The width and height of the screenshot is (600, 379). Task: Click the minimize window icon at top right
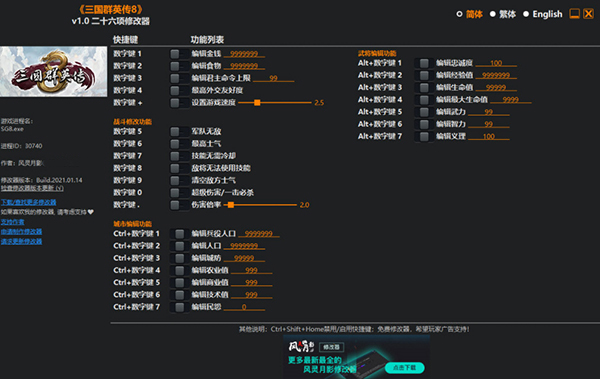pyautogui.click(x=574, y=14)
